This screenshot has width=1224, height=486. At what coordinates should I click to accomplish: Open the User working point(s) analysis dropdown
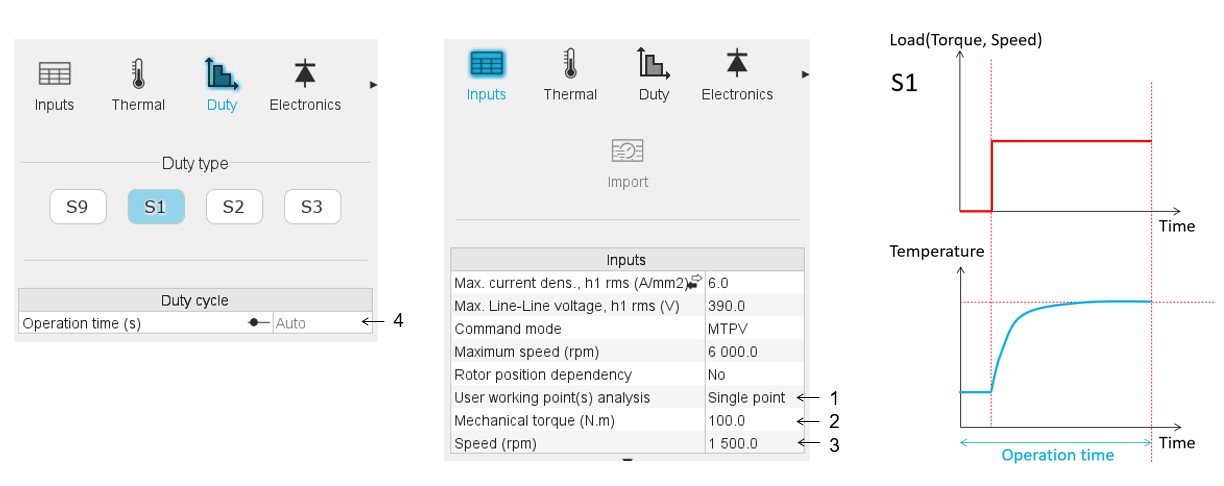coord(754,398)
